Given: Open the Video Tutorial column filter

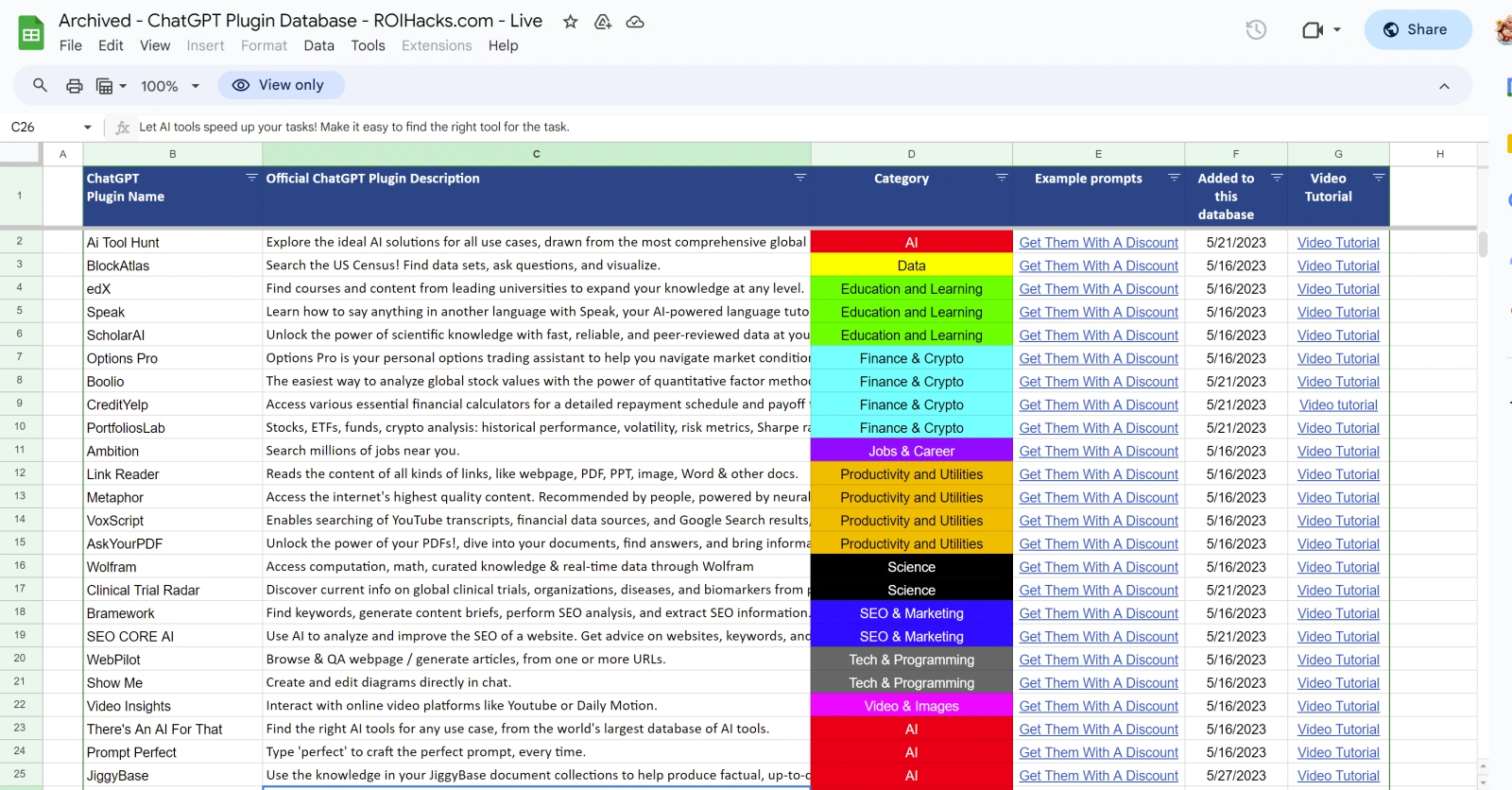Looking at the screenshot, I should (1379, 178).
